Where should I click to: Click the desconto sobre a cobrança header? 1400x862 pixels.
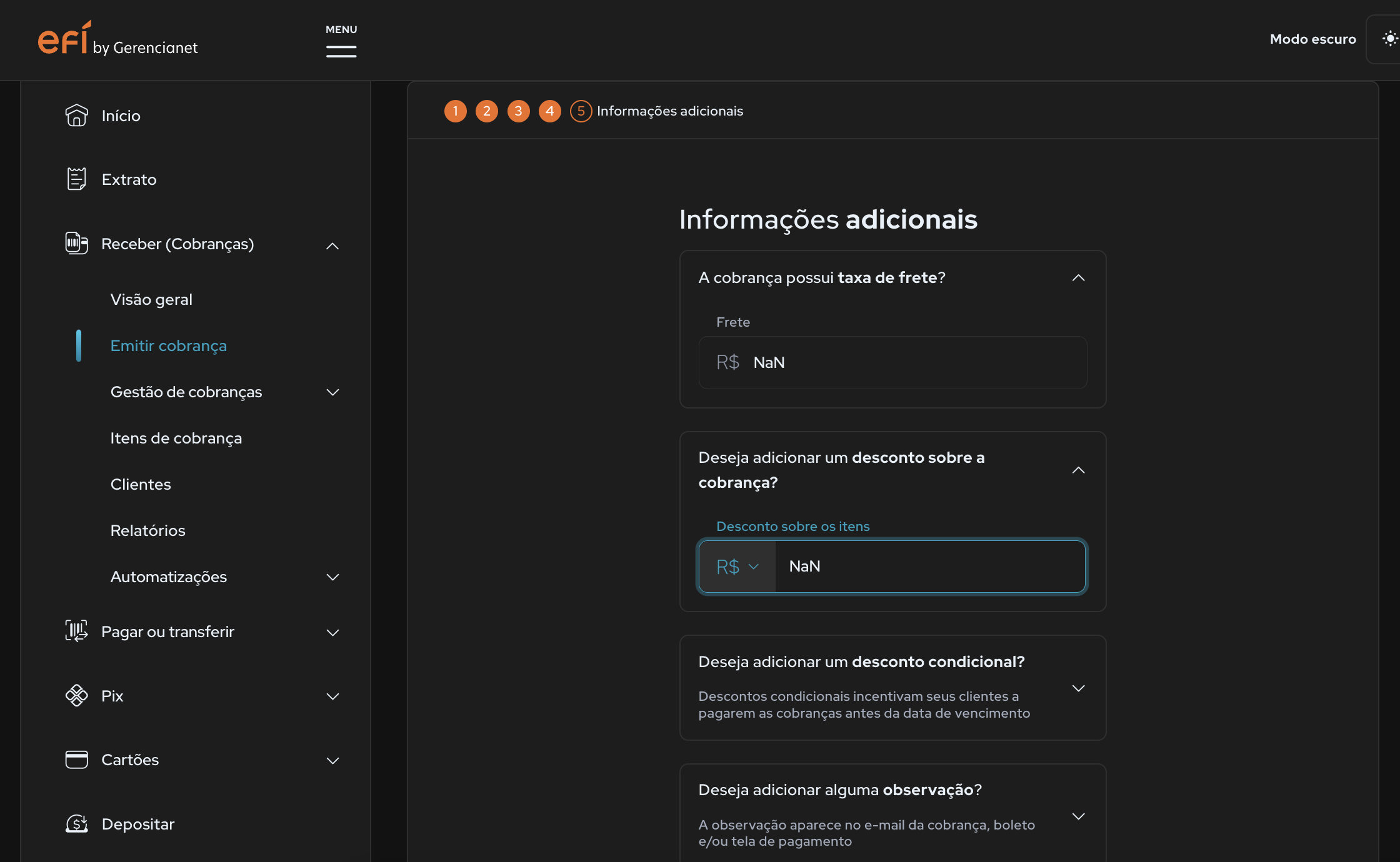(x=841, y=470)
